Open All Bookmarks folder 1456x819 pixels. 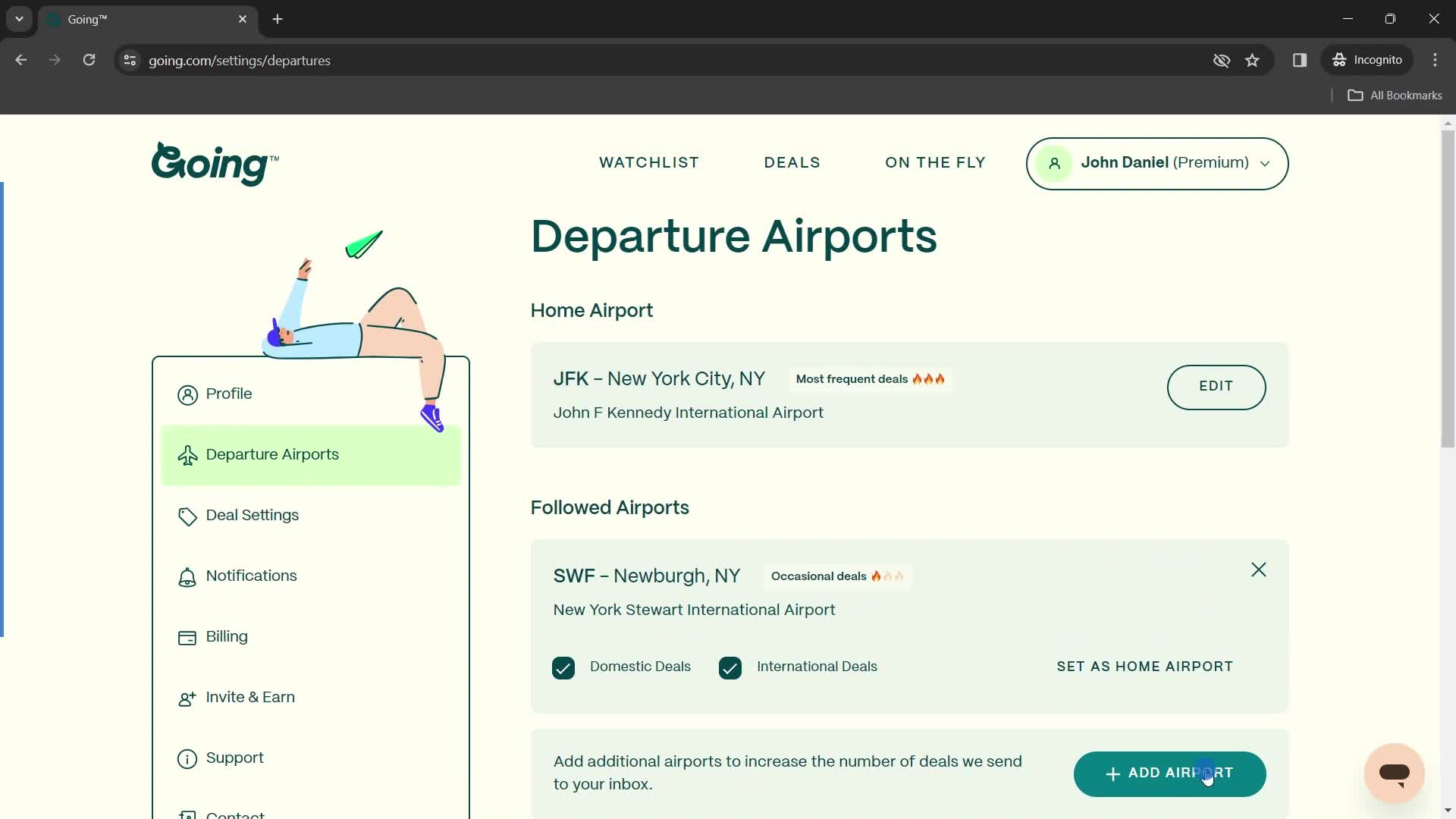click(1395, 95)
